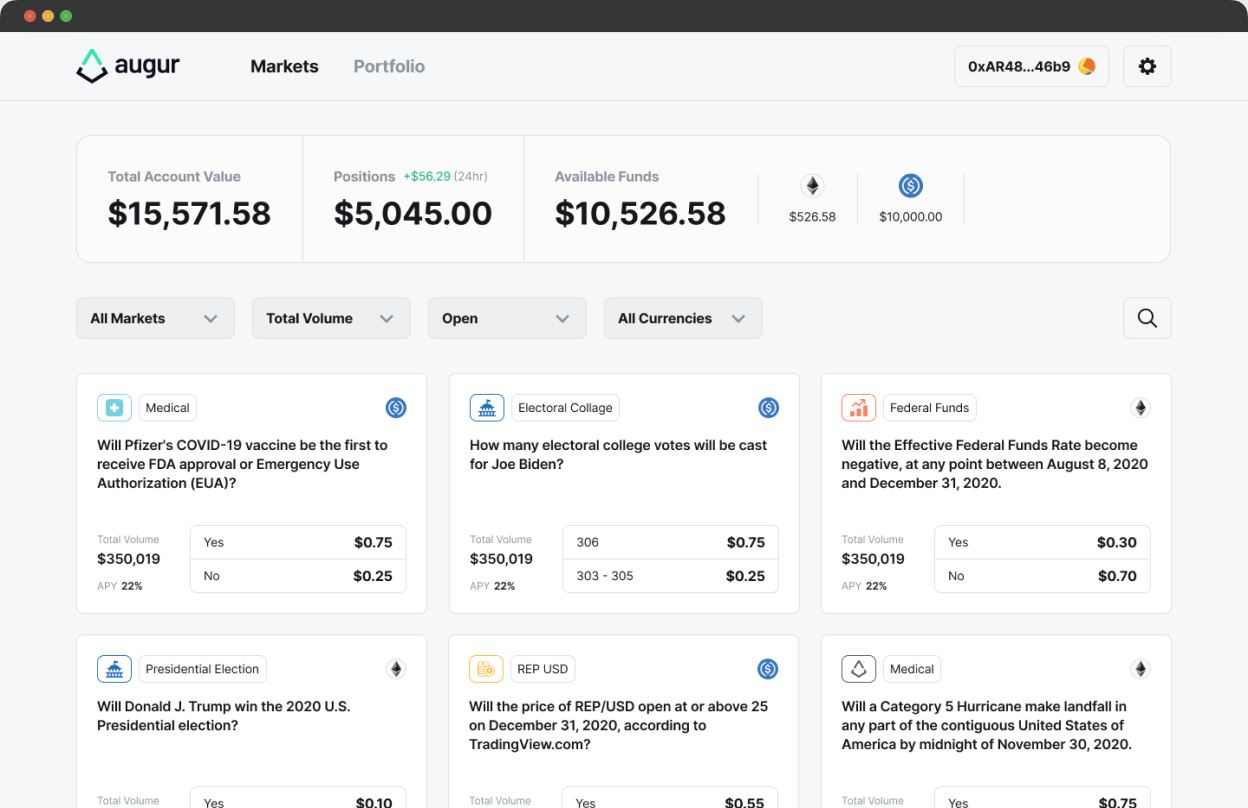Click the Medical tag on Pfizer card
This screenshot has height=808, width=1248.
pos(167,408)
